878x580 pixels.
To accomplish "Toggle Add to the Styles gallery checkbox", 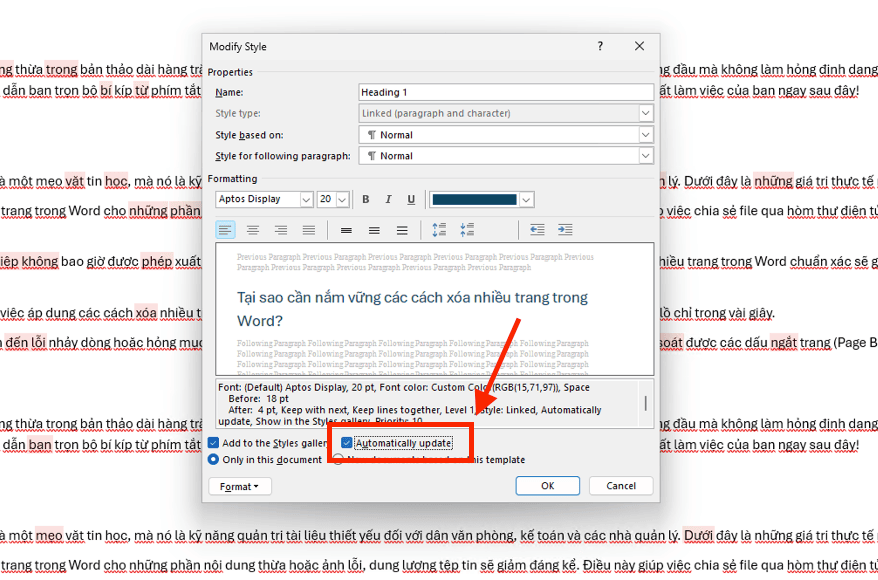I will (x=213, y=443).
